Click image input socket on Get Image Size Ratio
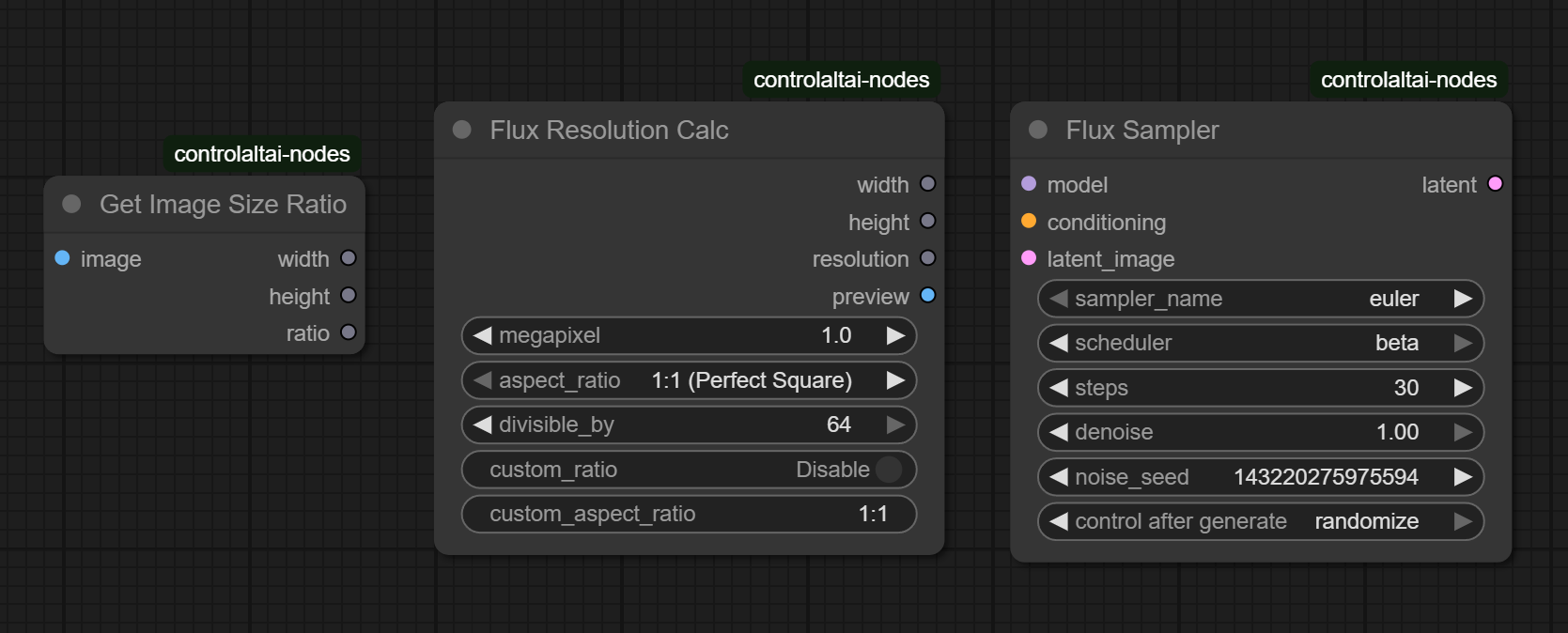The width and height of the screenshot is (1568, 633). point(62,258)
